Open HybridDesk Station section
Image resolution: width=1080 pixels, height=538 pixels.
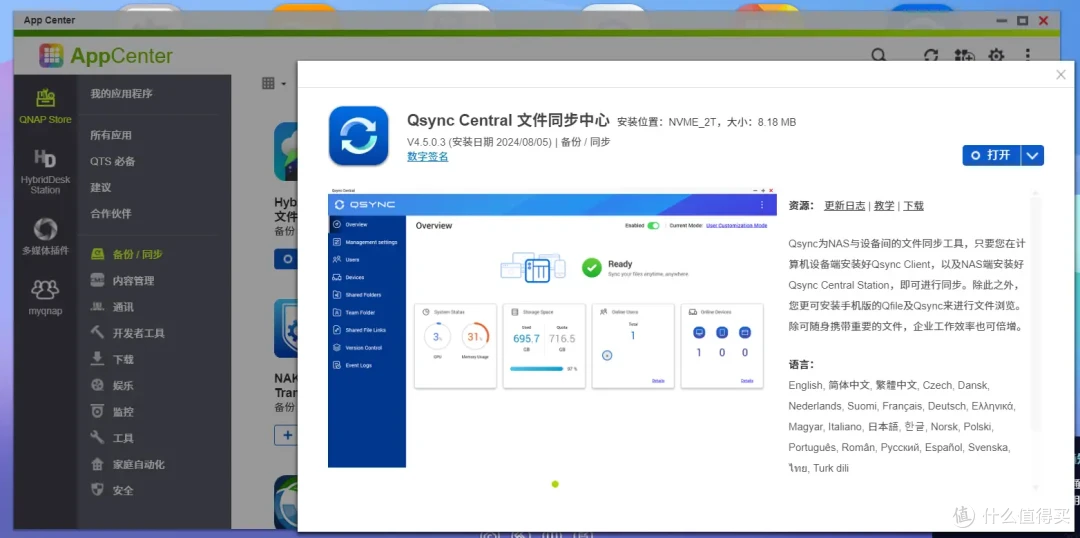[x=45, y=172]
